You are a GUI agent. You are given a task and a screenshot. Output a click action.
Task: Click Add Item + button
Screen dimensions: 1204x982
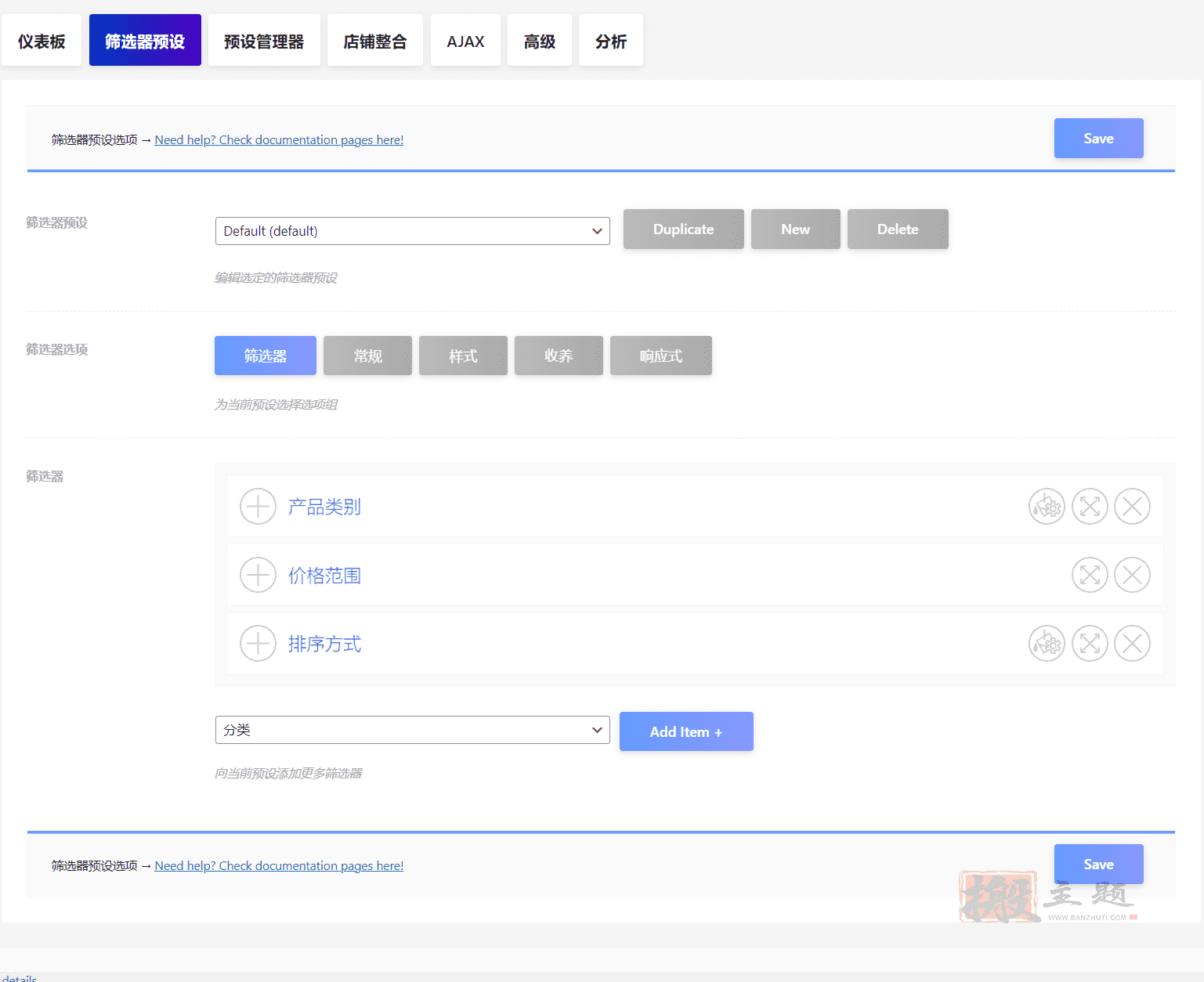pyautogui.click(x=686, y=731)
